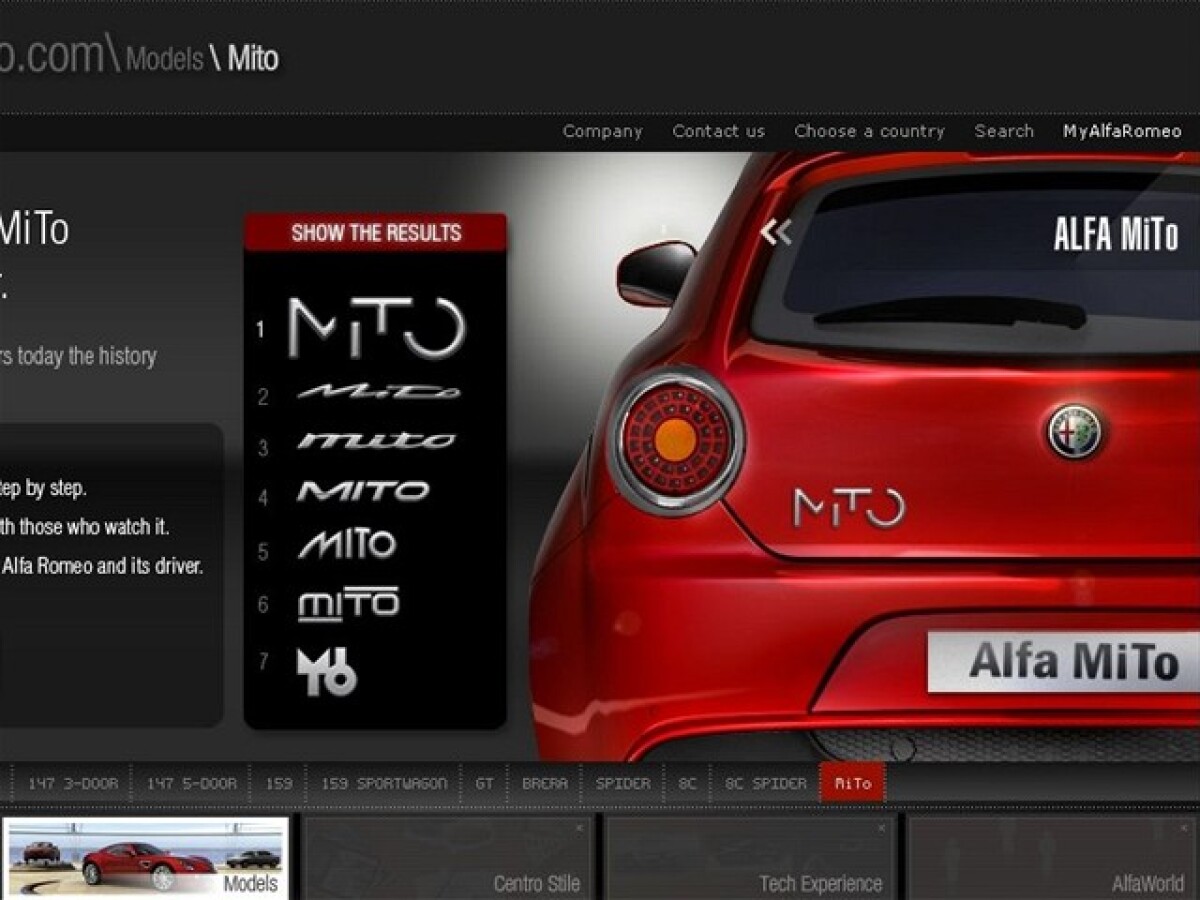Click the car's round tail light
This screenshot has height=900, width=1200.
click(676, 440)
